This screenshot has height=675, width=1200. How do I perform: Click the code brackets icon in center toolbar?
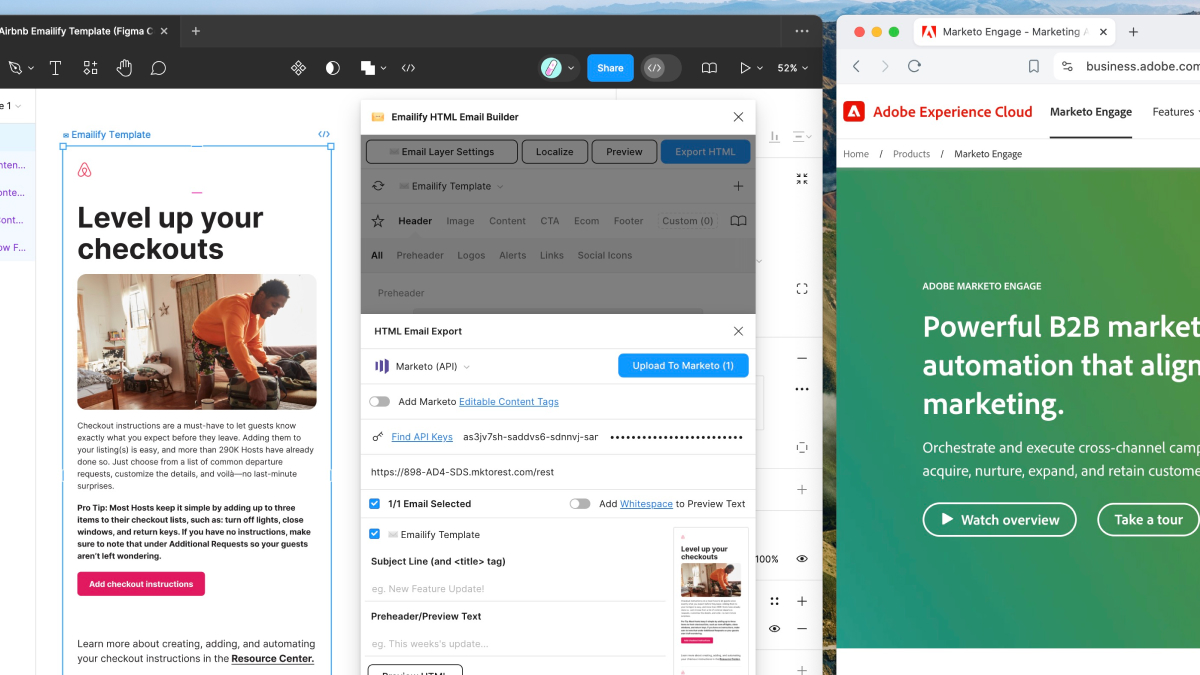click(x=408, y=68)
